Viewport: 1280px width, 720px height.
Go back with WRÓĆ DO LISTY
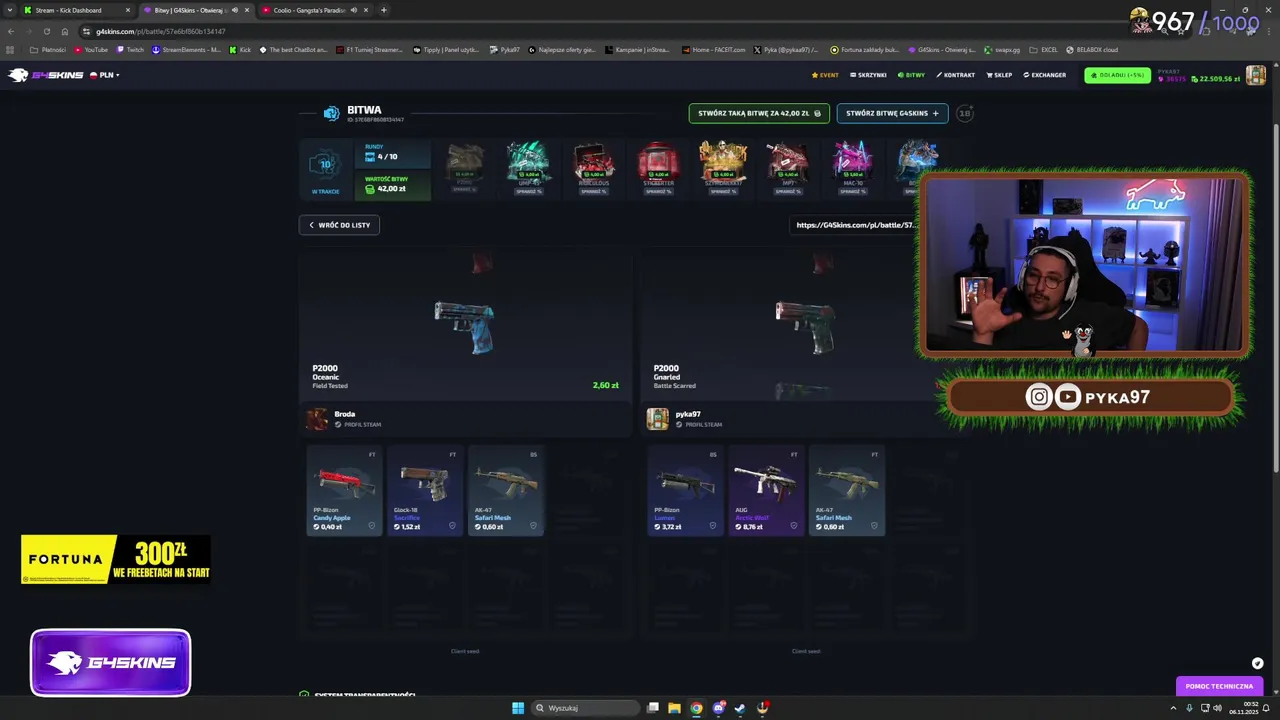click(339, 225)
